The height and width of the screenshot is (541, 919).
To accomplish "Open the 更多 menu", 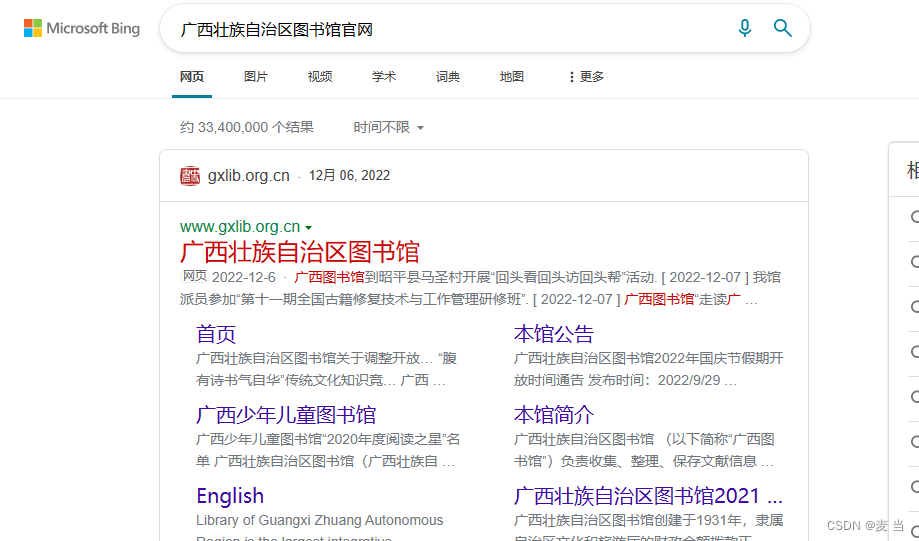I will coord(586,77).
